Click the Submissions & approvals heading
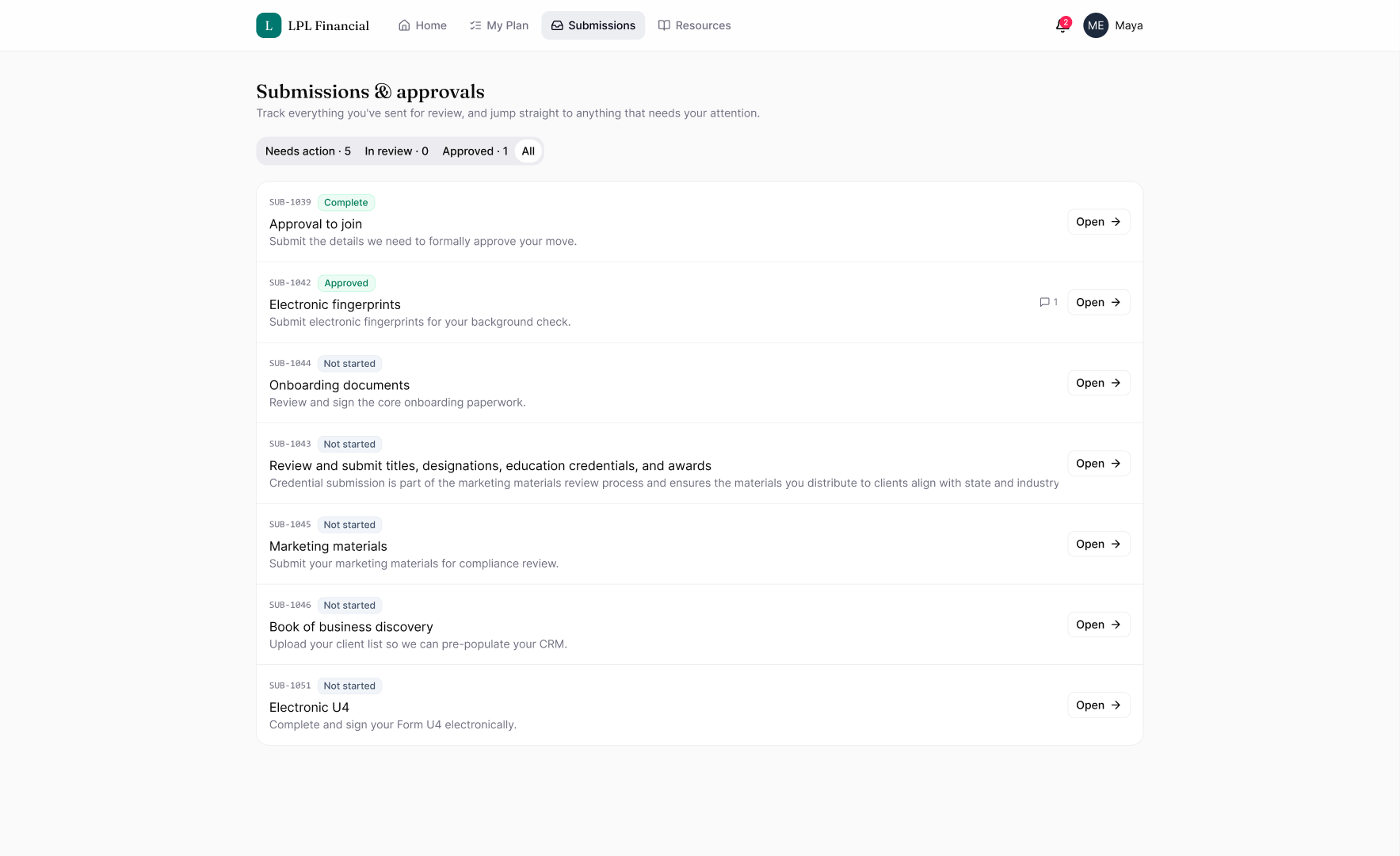This screenshot has height=856, width=1400. click(x=370, y=92)
